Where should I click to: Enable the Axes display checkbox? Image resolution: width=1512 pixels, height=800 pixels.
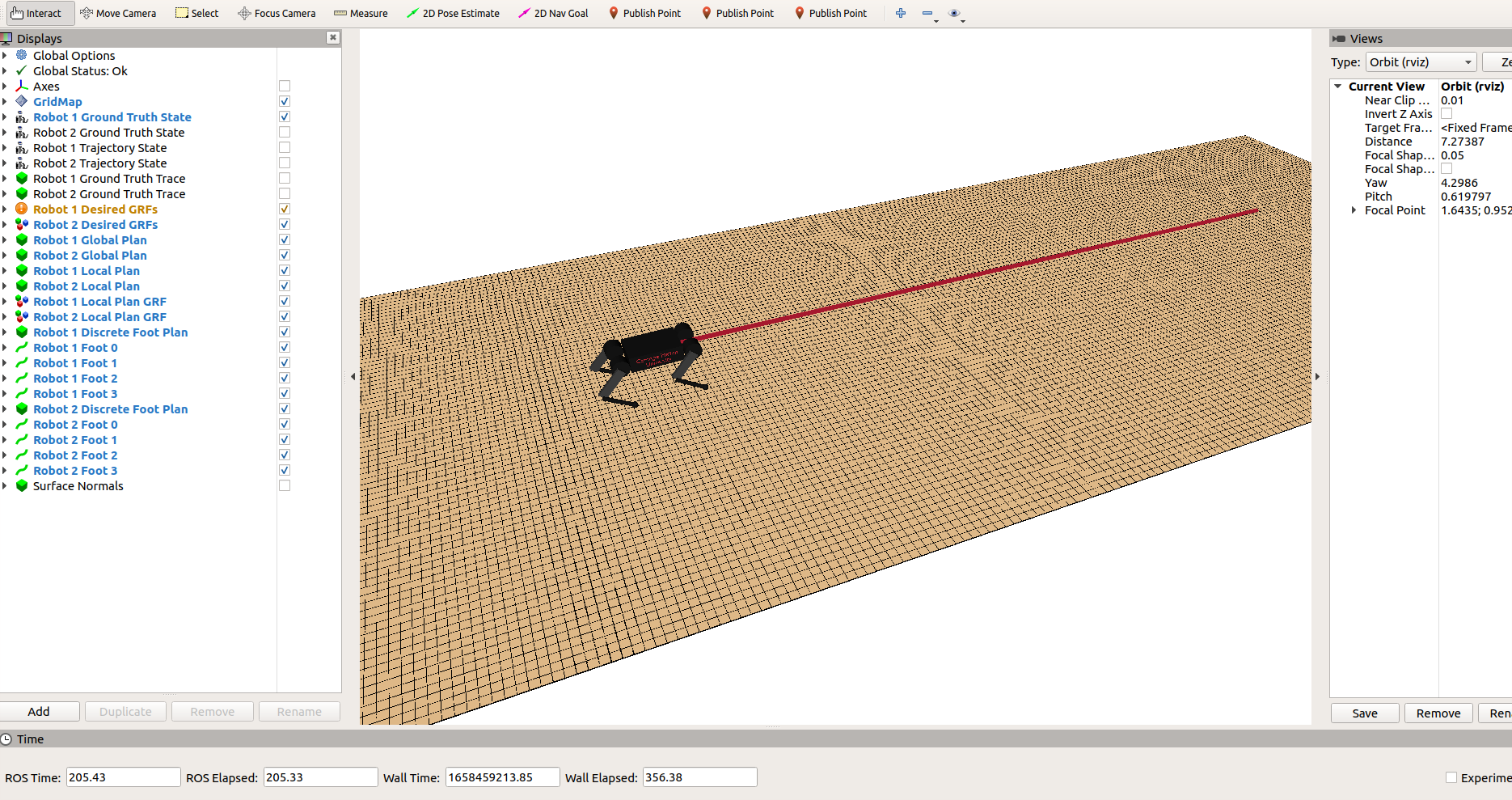(285, 86)
